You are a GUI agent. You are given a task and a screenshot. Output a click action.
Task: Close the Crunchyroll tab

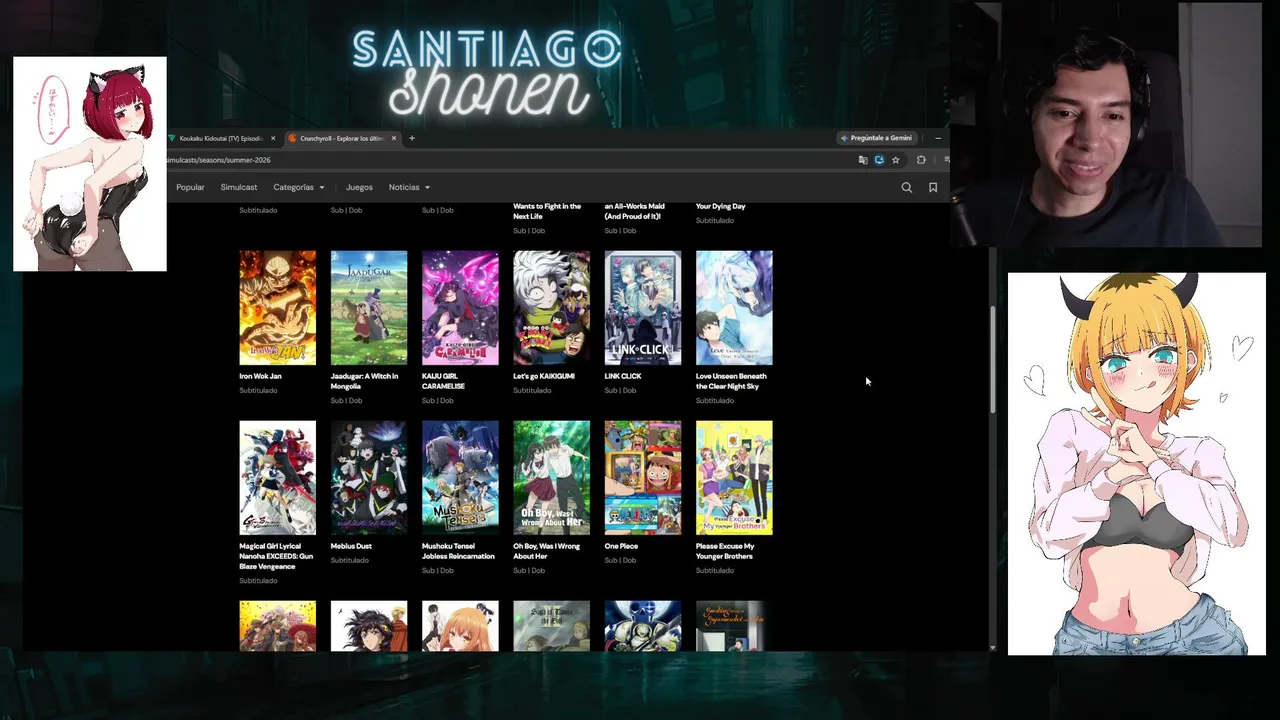tap(394, 138)
